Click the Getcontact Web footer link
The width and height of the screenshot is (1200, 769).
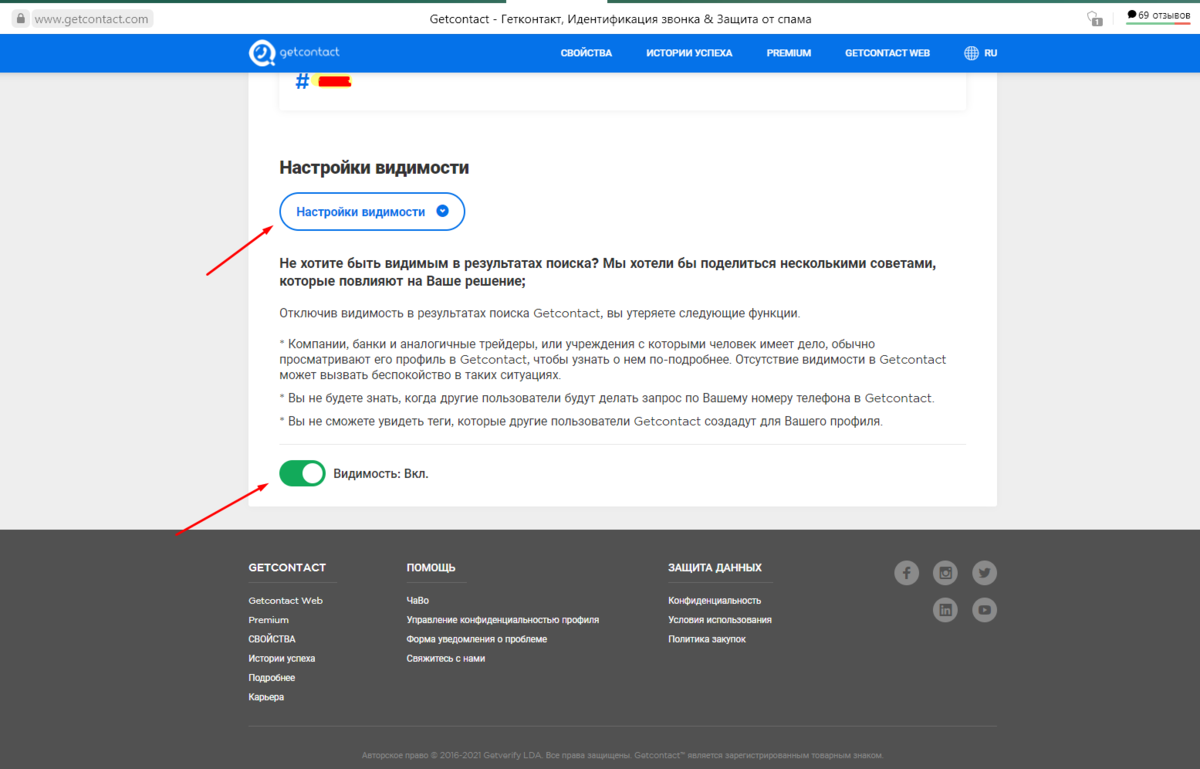click(285, 601)
